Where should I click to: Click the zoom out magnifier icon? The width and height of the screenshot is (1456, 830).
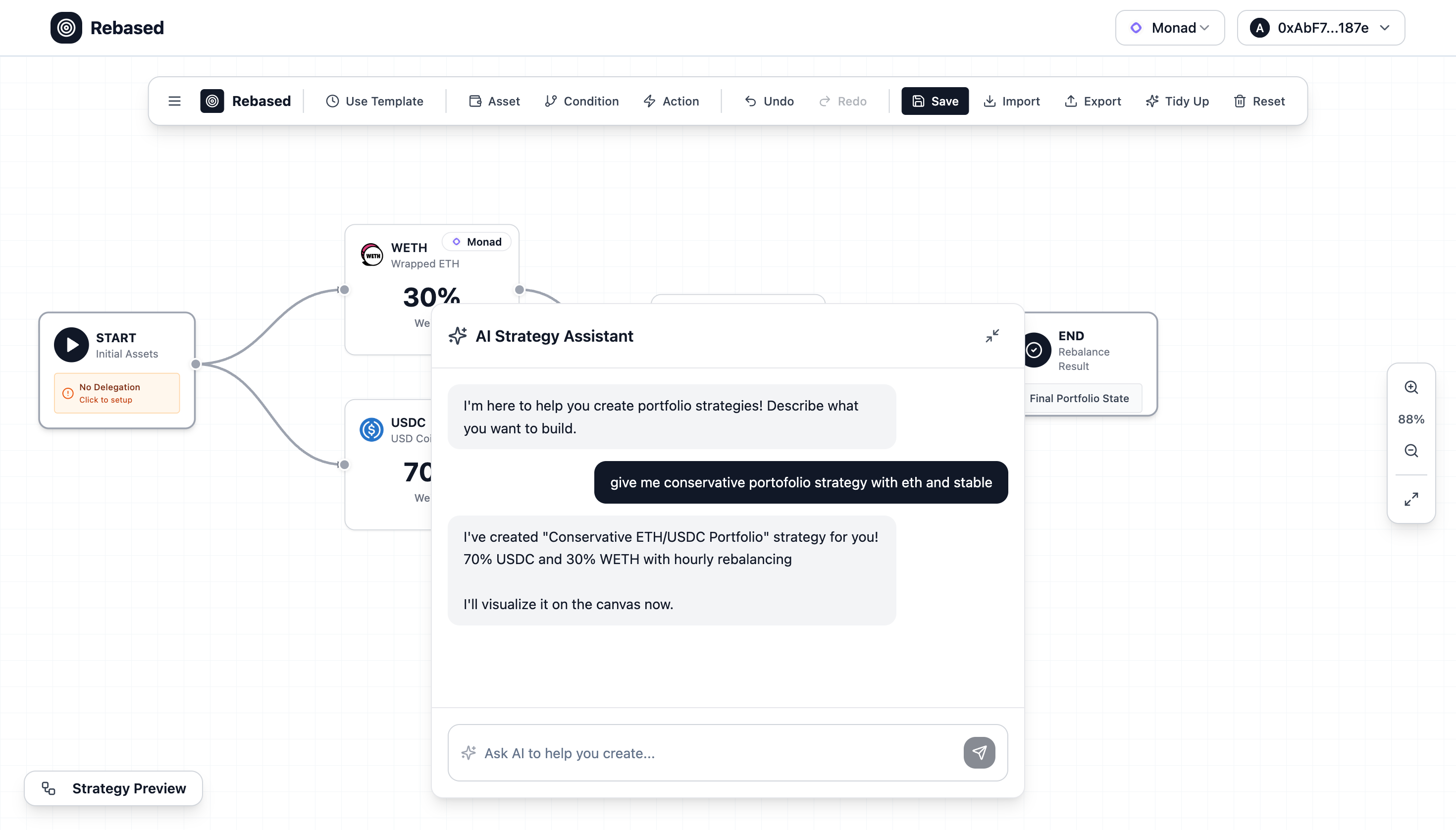(1411, 450)
